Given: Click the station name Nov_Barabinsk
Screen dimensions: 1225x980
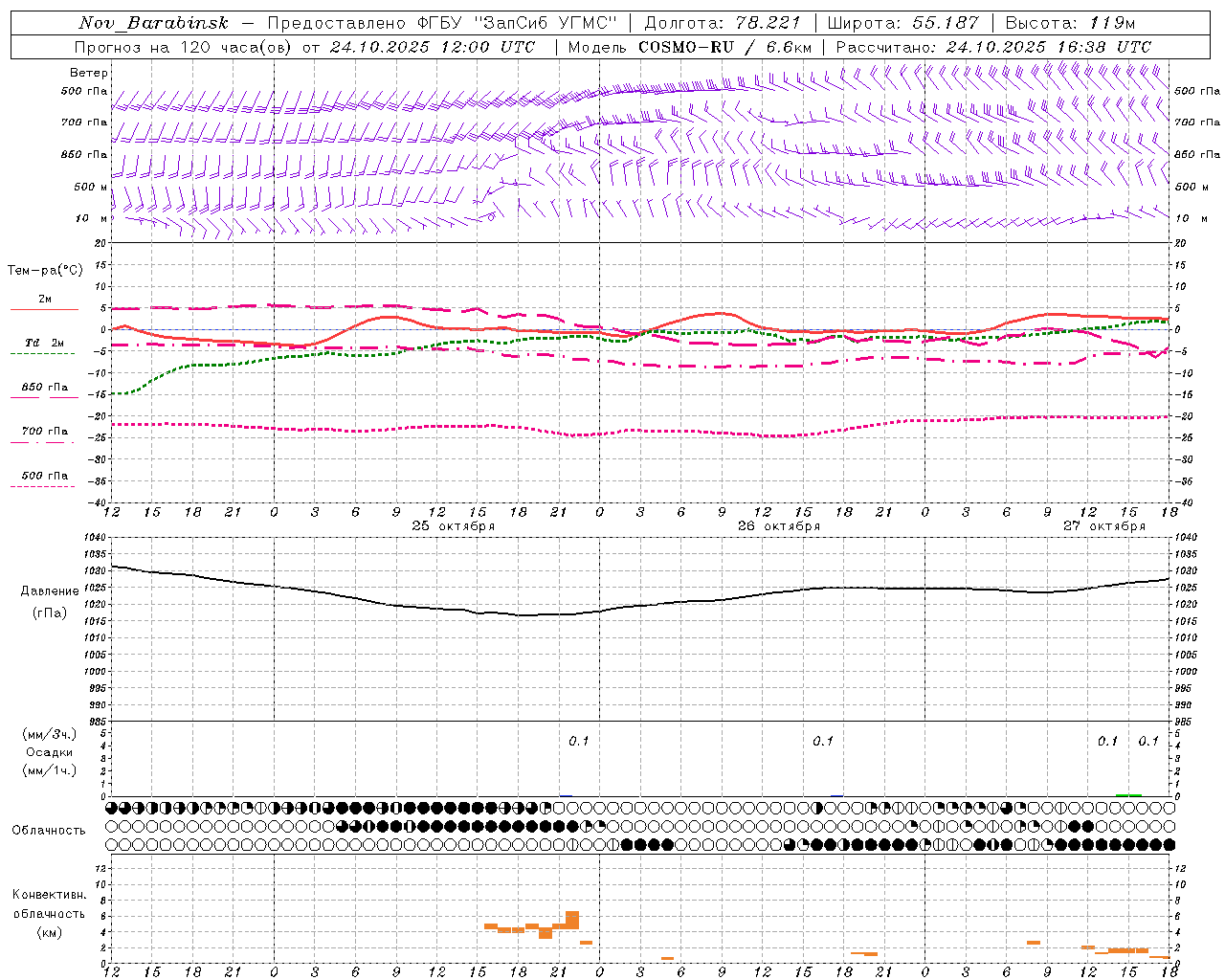Looking at the screenshot, I should (x=153, y=23).
